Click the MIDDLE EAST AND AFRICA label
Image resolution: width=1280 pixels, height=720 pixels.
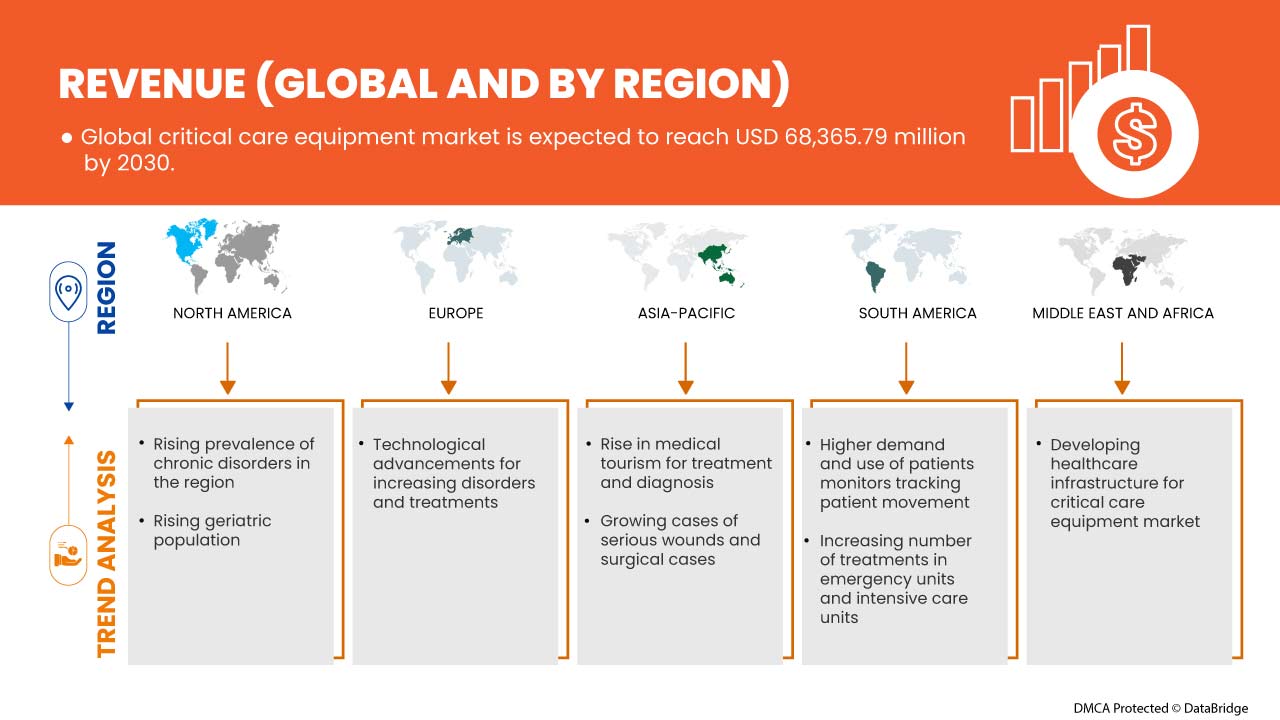[1122, 313]
